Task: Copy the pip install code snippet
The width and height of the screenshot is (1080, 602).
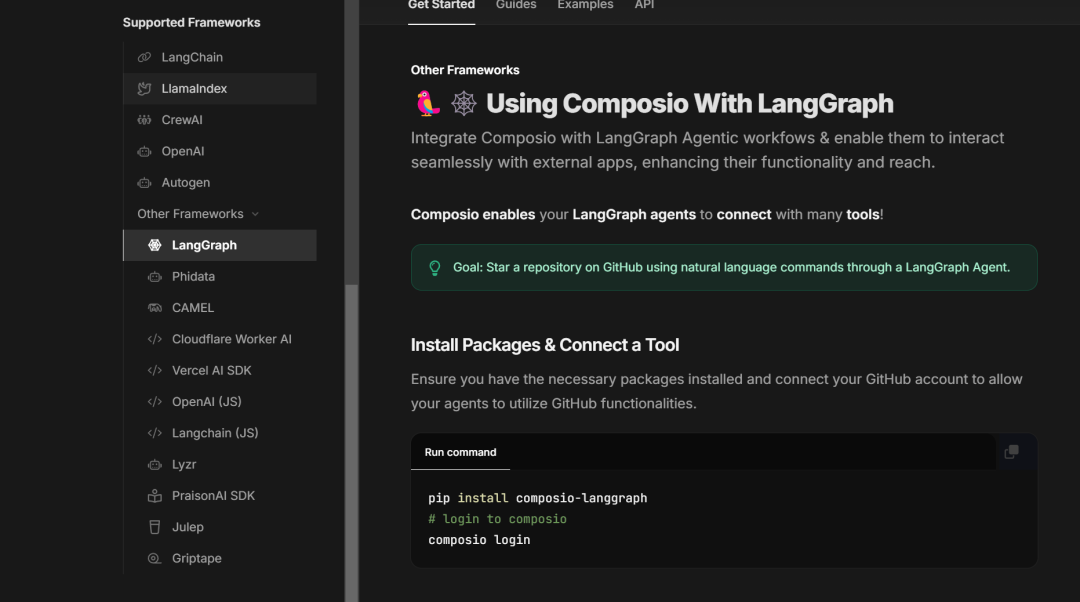Action: (1011, 452)
